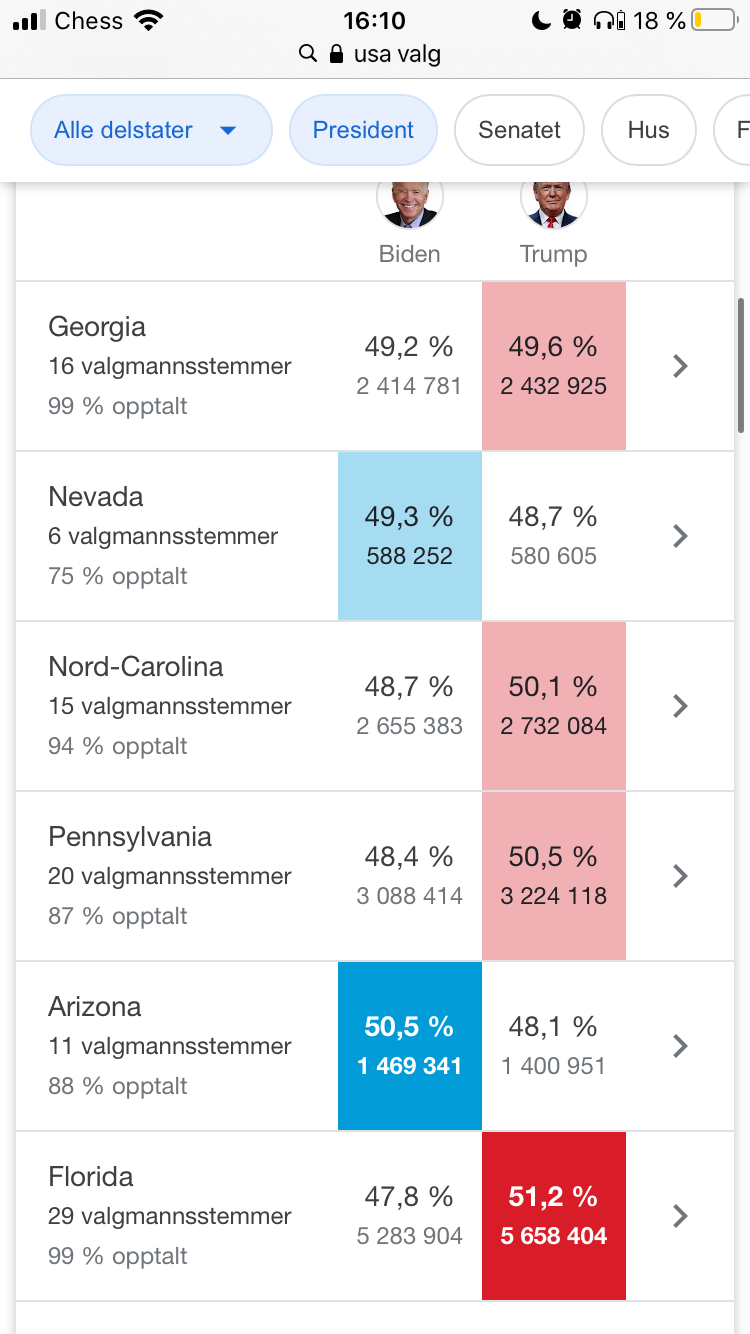The image size is (750, 1334).
Task: Tap the padlock icon beside usa valg
Action: 336,54
